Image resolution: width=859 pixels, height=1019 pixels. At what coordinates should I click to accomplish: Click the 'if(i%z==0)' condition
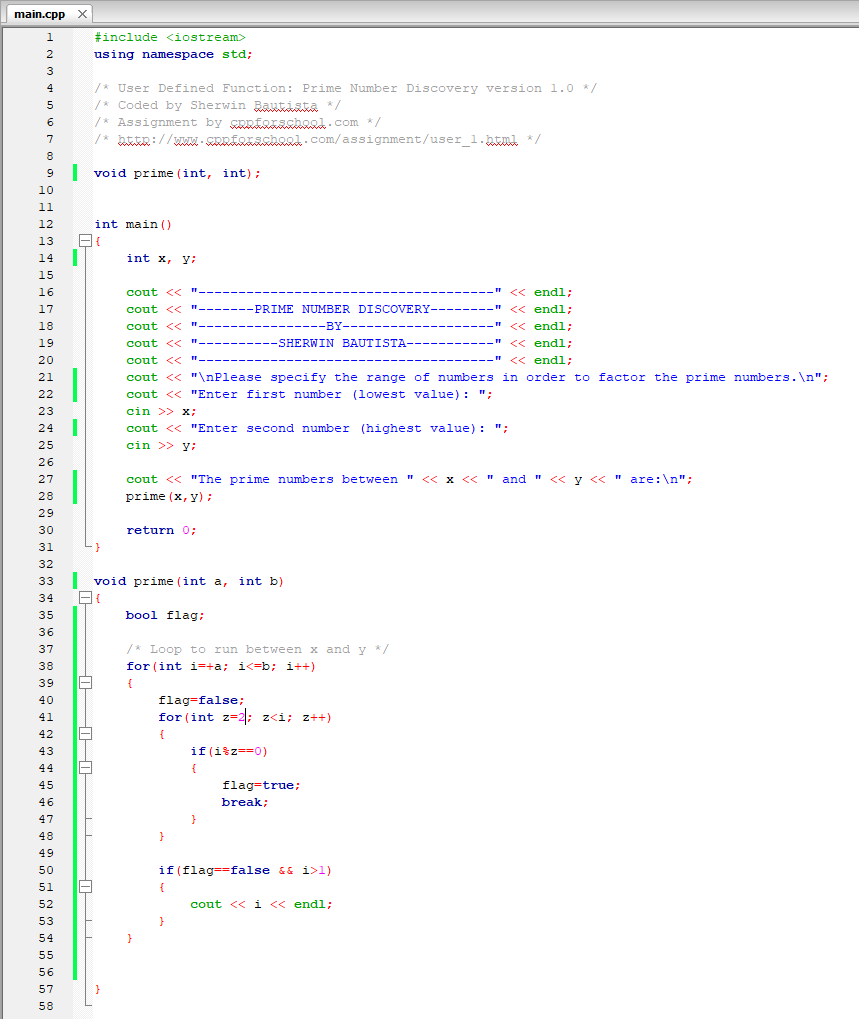point(229,751)
